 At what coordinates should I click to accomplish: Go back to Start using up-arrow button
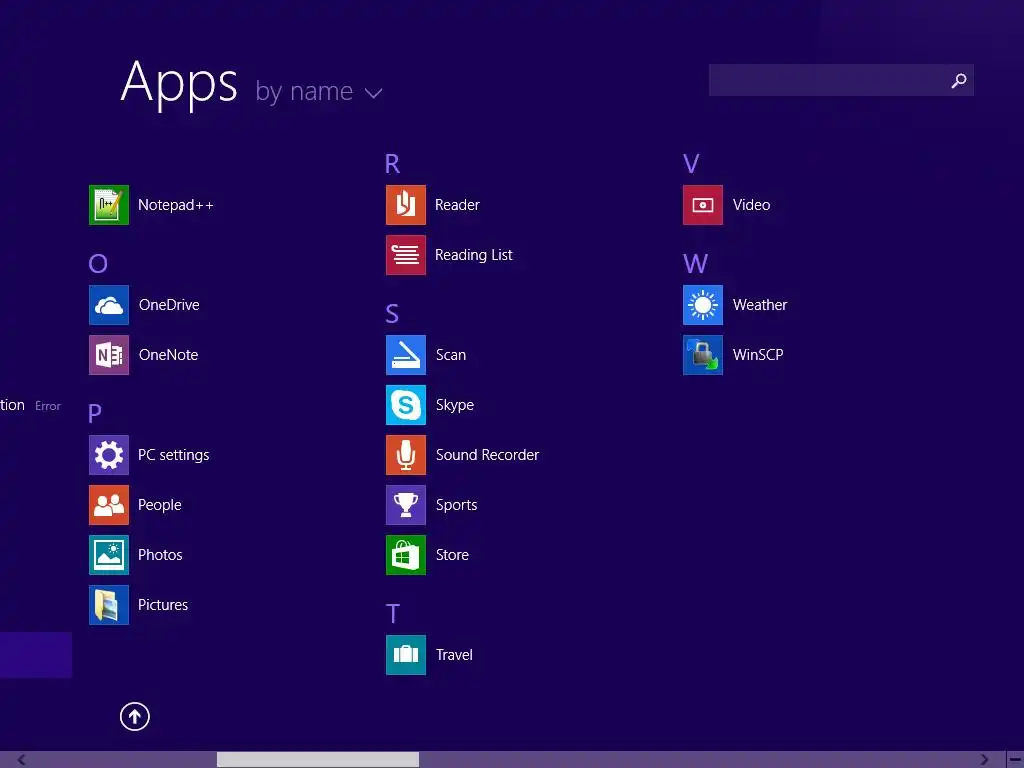[135, 716]
